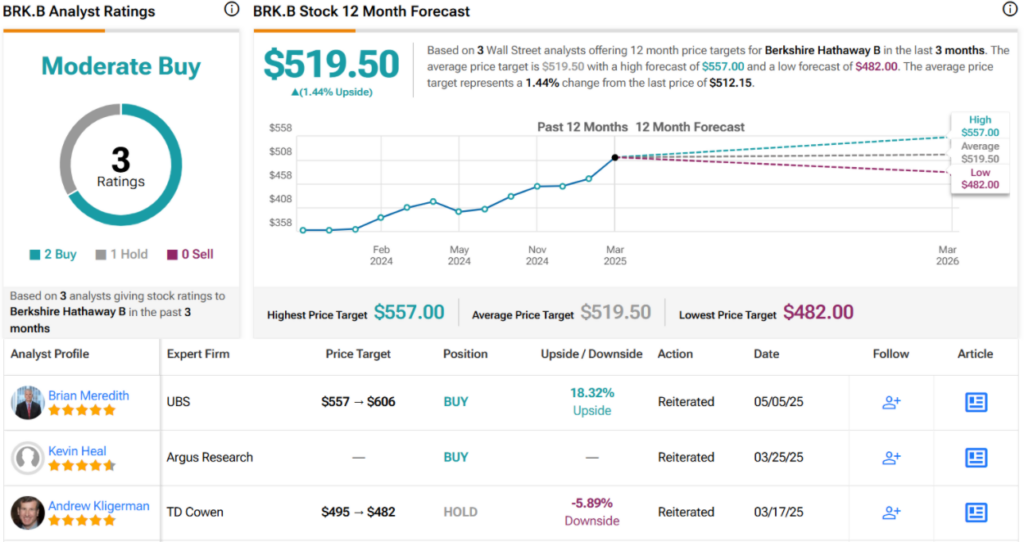Click the magenta 0 Sell legend swatch
1024x542 pixels.
click(x=172, y=255)
